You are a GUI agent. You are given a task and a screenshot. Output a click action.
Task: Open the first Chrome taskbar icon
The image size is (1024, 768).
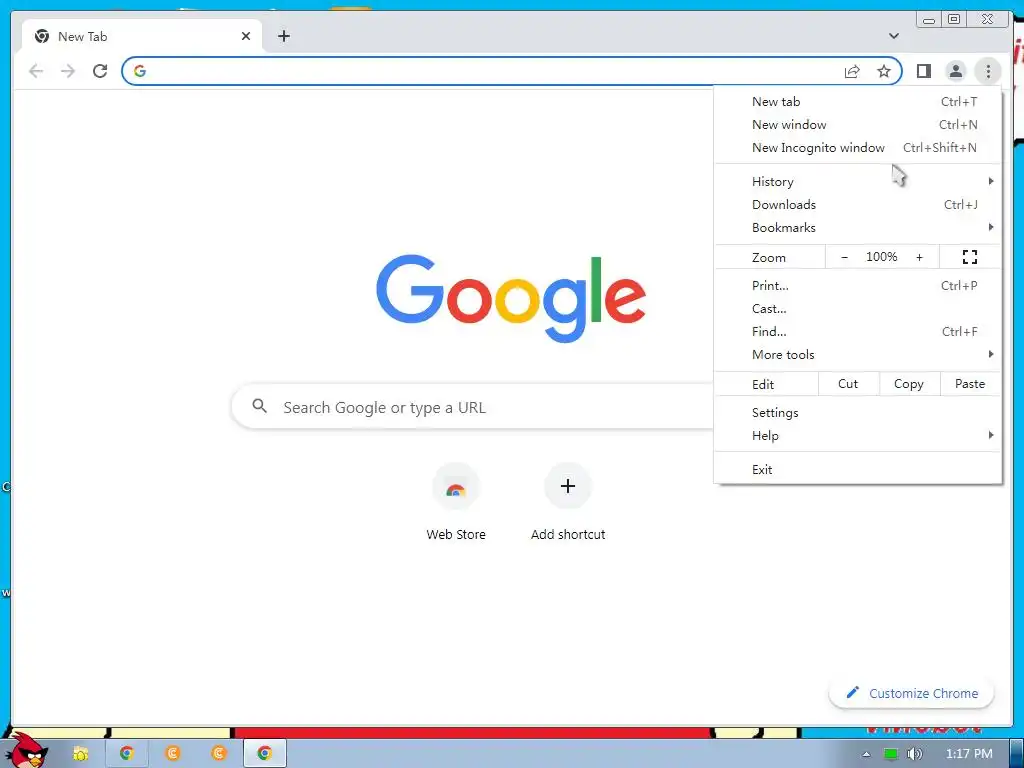(x=127, y=753)
